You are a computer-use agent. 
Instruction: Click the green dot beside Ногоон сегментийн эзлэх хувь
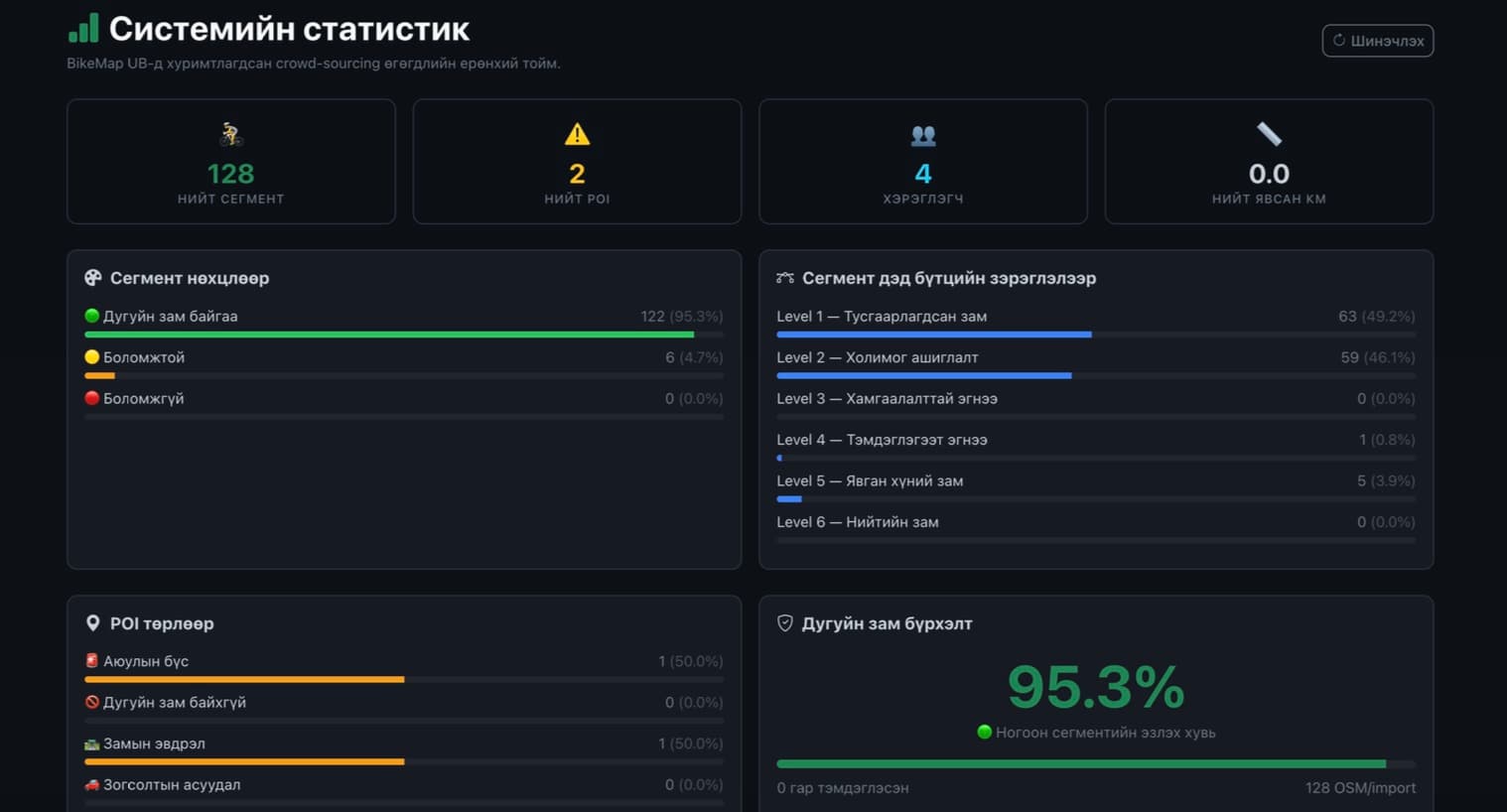pyautogui.click(x=985, y=733)
